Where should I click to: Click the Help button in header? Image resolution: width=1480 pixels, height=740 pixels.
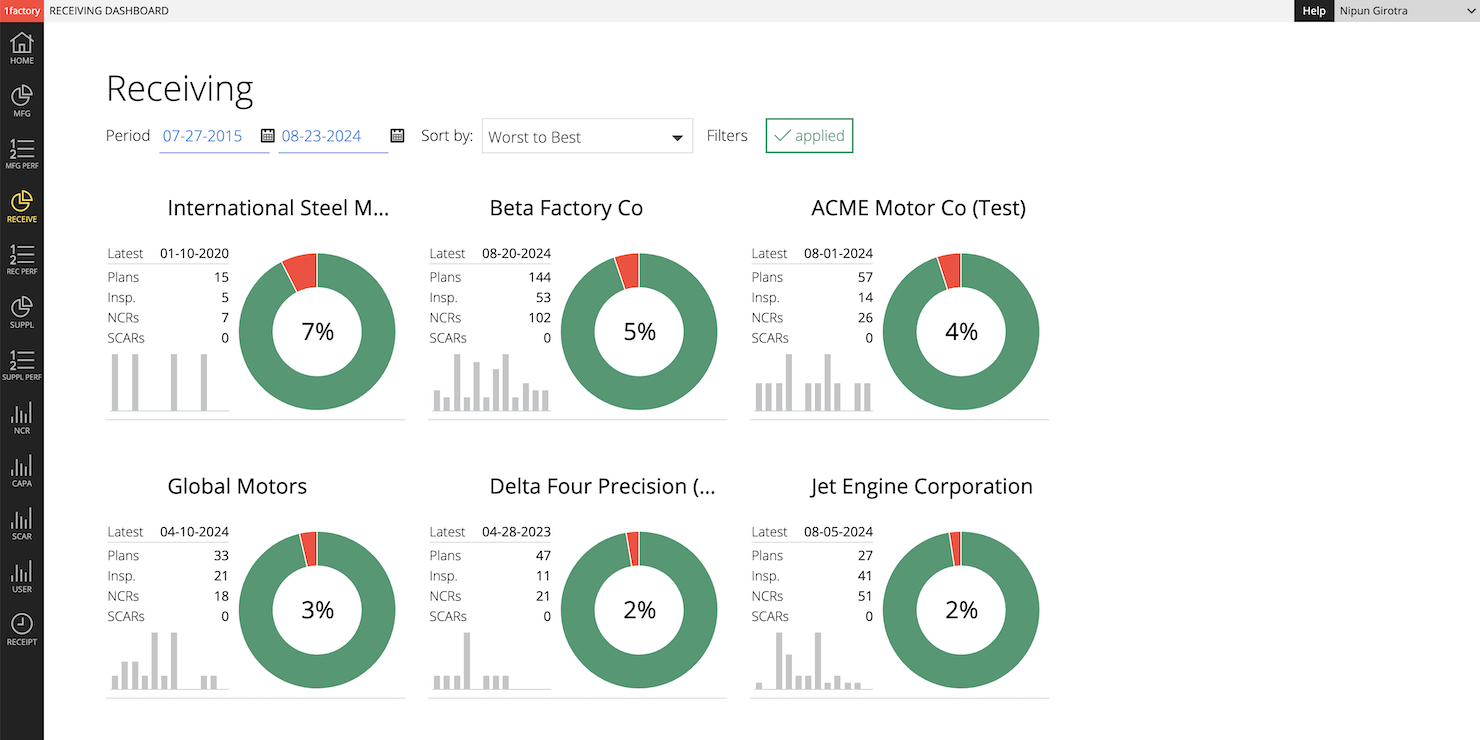tap(1313, 11)
